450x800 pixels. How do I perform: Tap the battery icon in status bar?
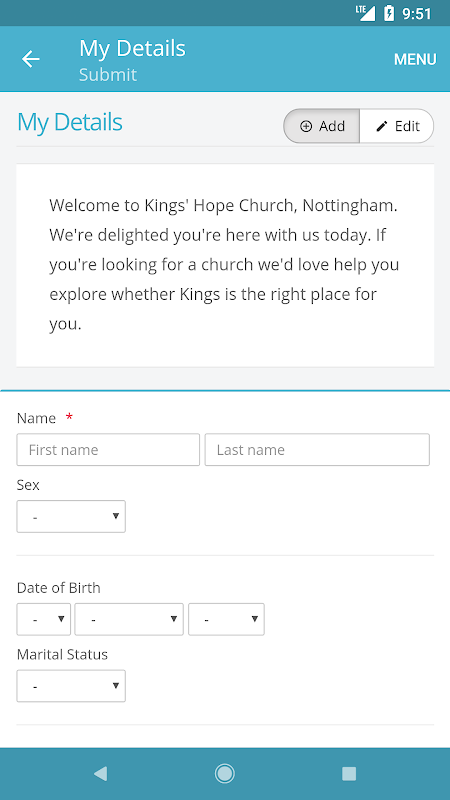click(389, 13)
